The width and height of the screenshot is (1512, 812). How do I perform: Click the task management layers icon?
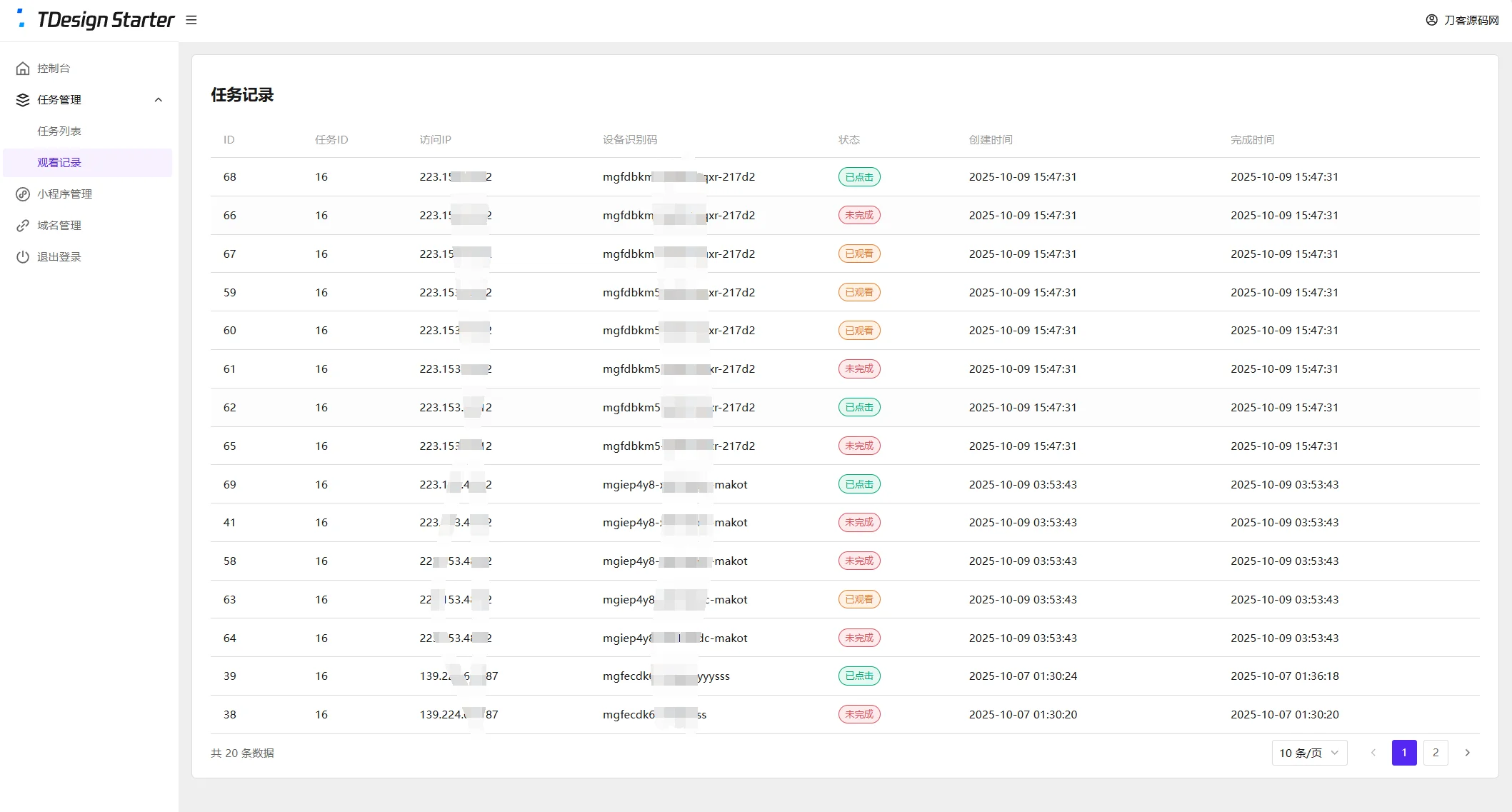pyautogui.click(x=23, y=100)
